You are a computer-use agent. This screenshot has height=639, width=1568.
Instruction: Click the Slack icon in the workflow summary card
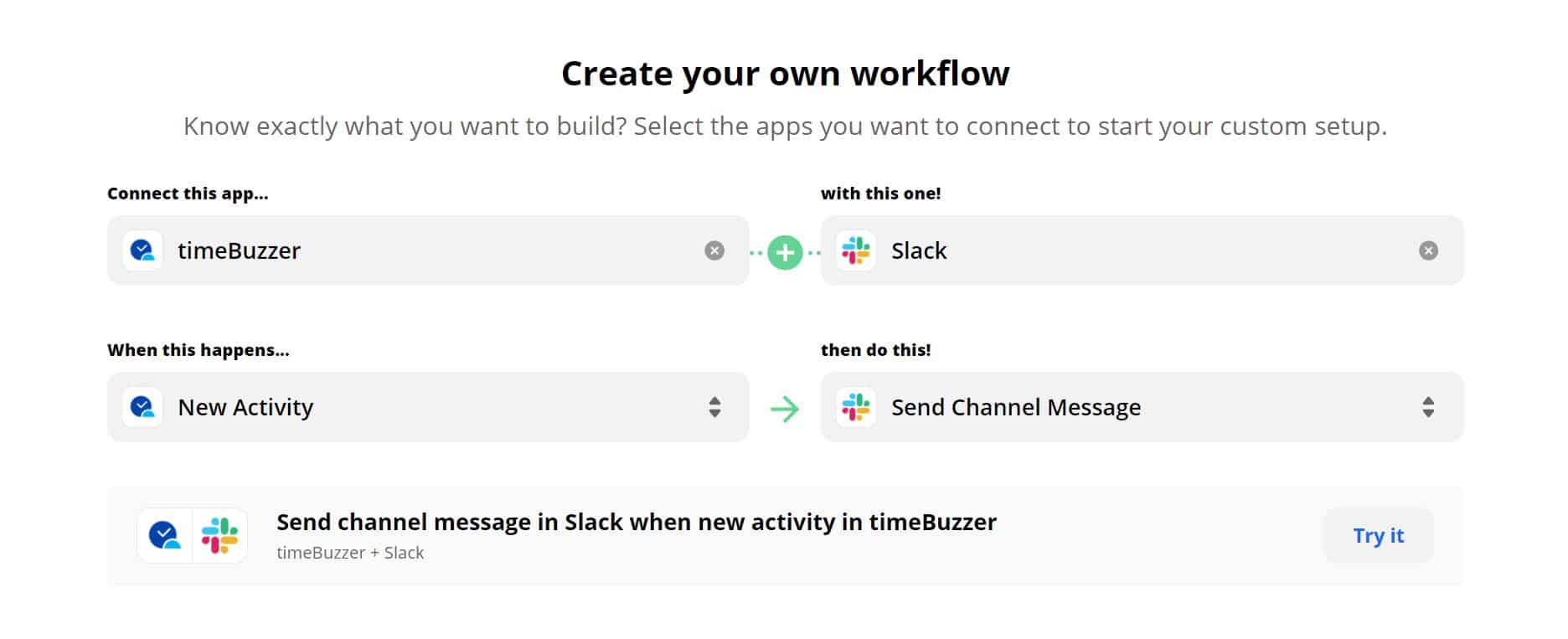point(219,535)
